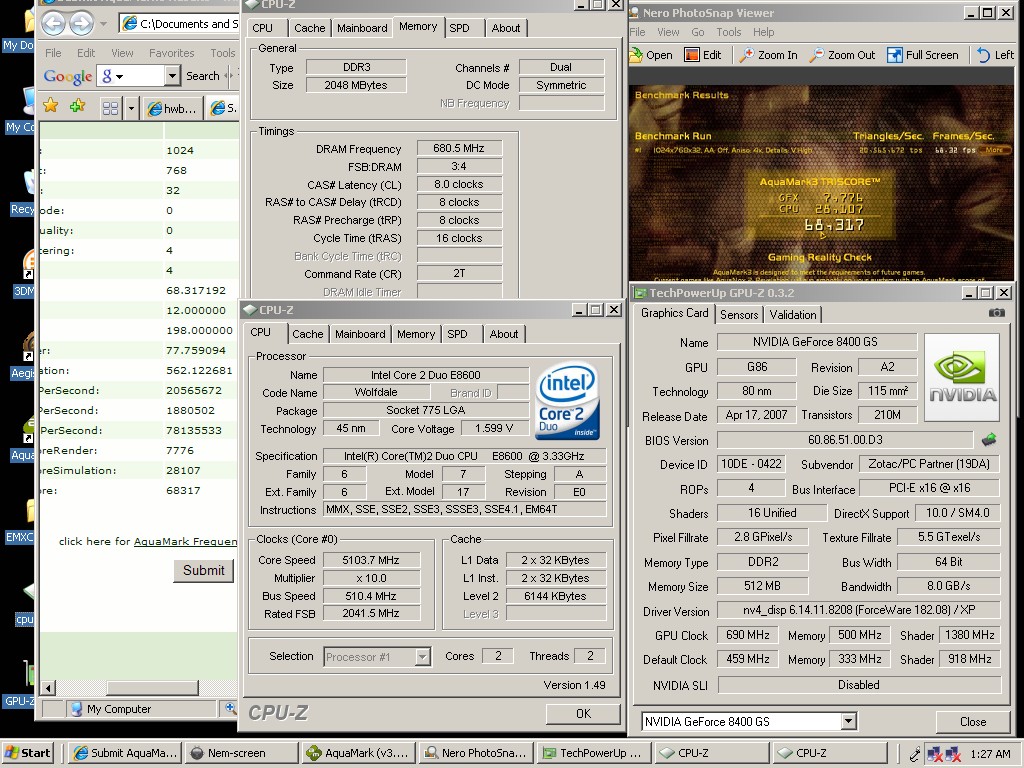Click the Windows Start button
This screenshot has height=768, width=1024.
[27, 753]
